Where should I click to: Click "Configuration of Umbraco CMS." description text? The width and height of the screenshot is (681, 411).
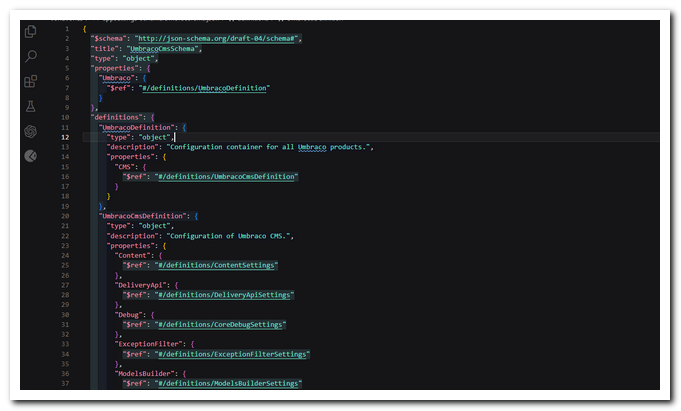[x=228, y=236]
